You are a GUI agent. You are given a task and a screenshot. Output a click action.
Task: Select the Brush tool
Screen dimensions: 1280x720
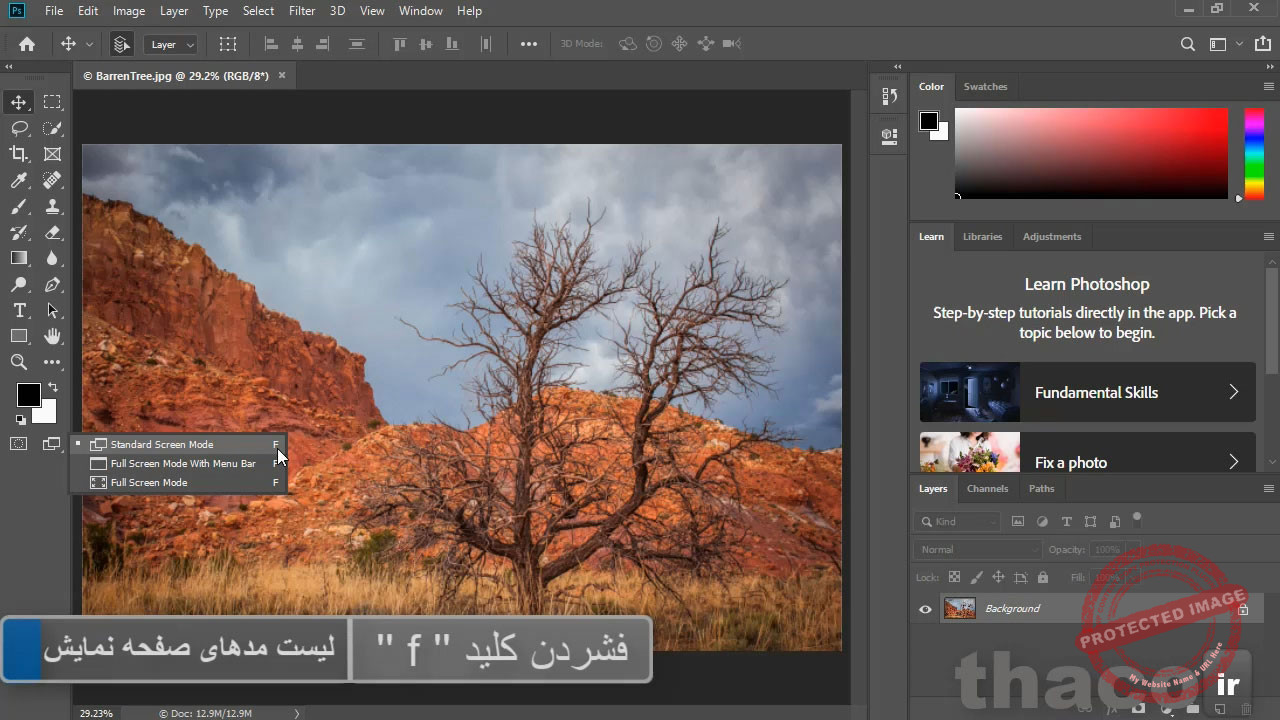(19, 206)
